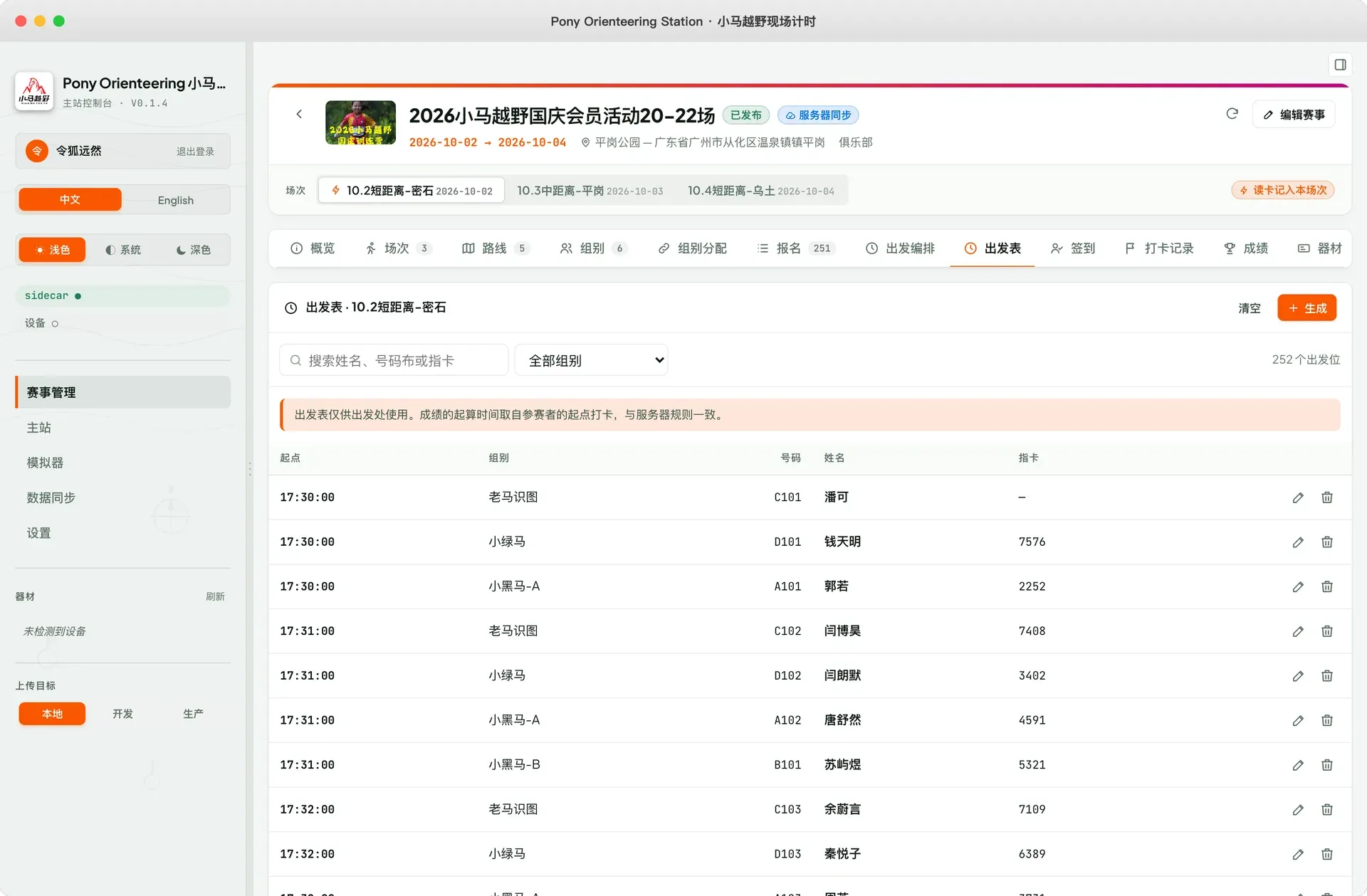Edit the 秦悦子 start entry

click(1298, 854)
